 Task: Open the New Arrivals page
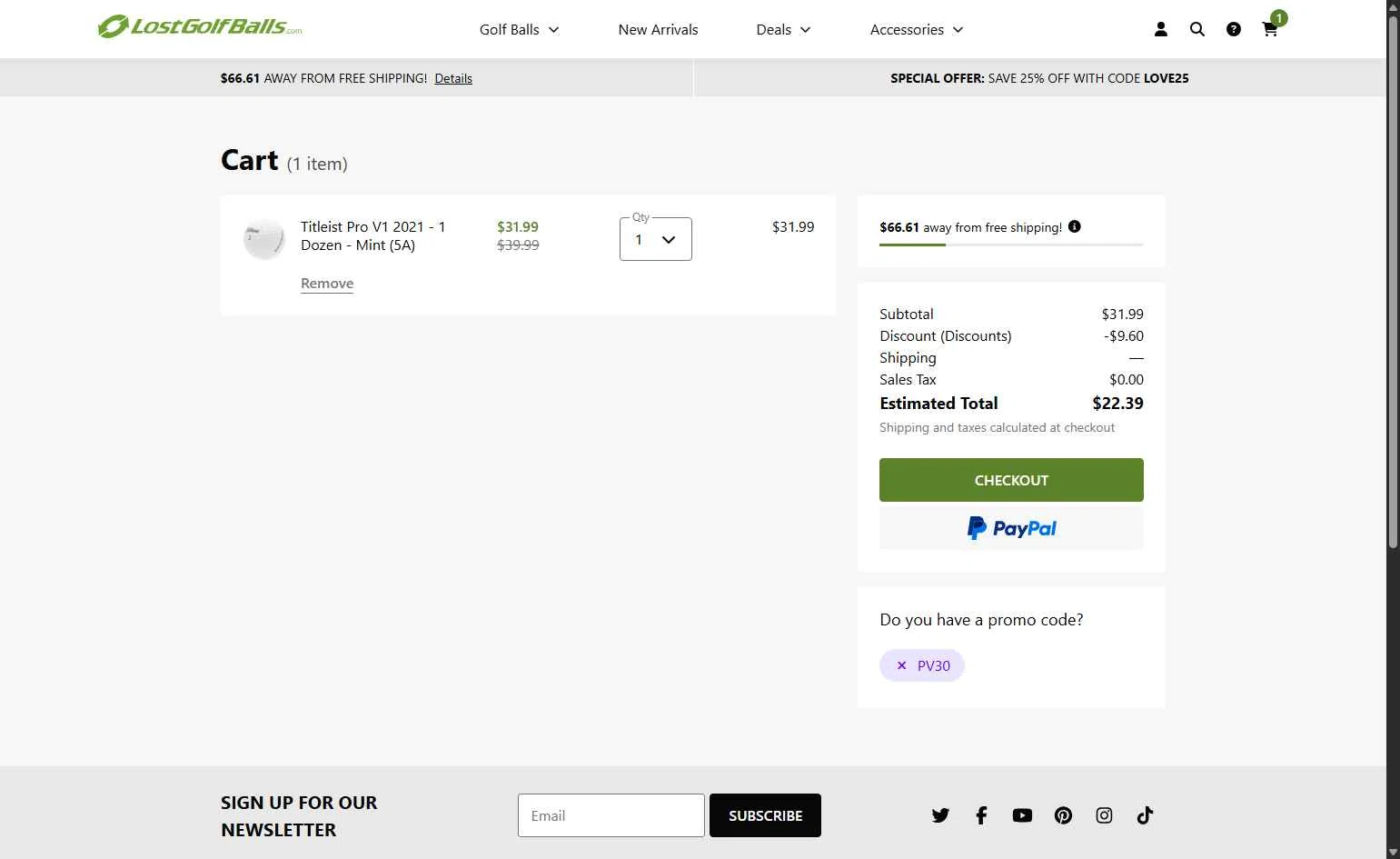658,29
